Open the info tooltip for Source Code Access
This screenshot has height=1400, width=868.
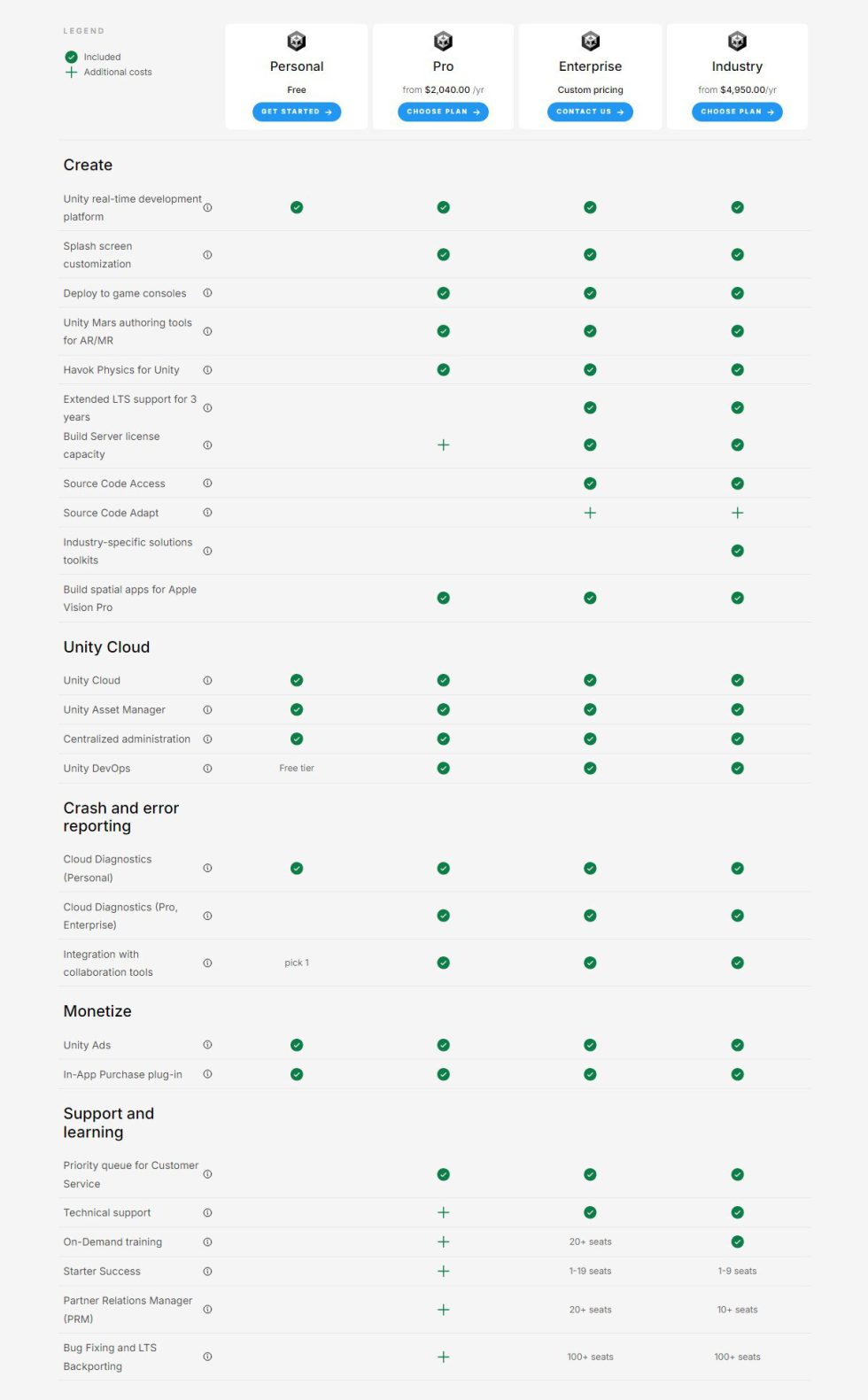207,483
